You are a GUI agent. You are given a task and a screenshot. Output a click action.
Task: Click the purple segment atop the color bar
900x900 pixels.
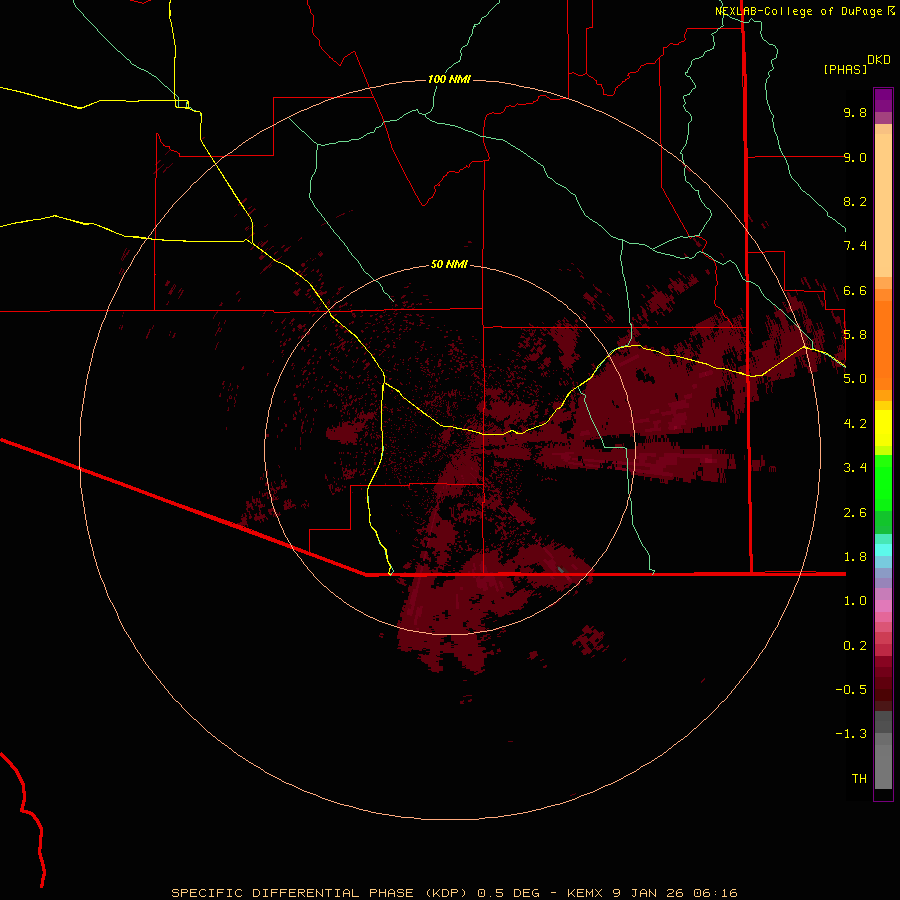(x=883, y=100)
